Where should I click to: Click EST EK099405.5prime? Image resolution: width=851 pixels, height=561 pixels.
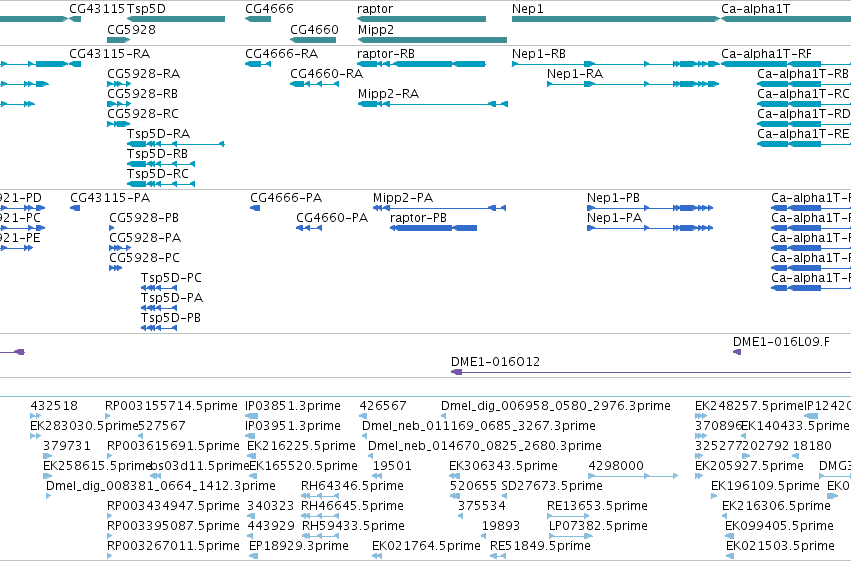point(779,526)
